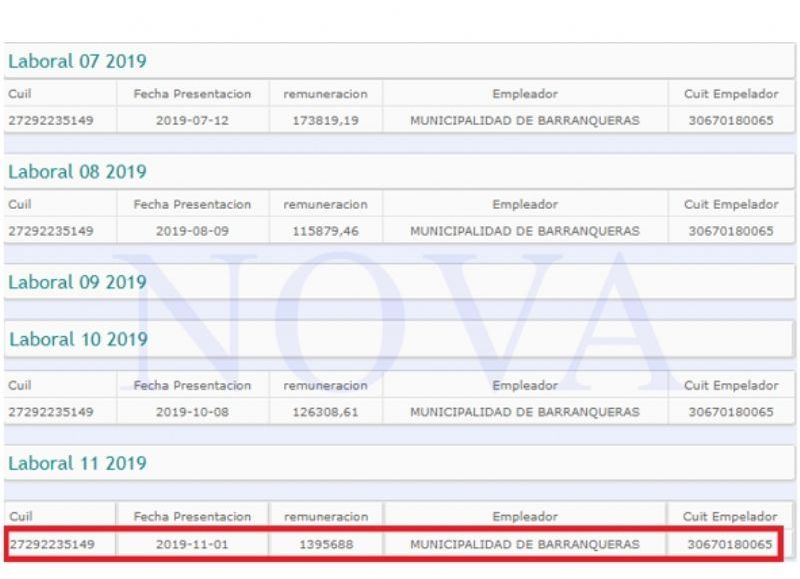The width and height of the screenshot is (800, 579).
Task: Select the date cell 2019-11-01
Action: (192, 544)
